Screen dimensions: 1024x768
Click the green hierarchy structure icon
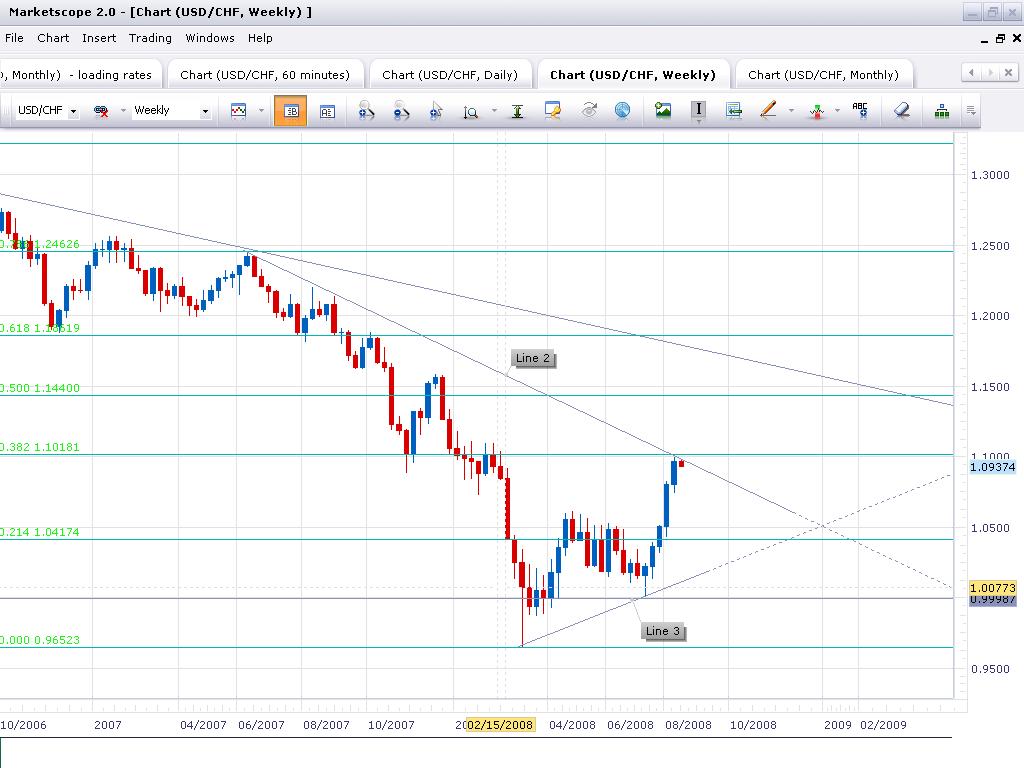[941, 111]
